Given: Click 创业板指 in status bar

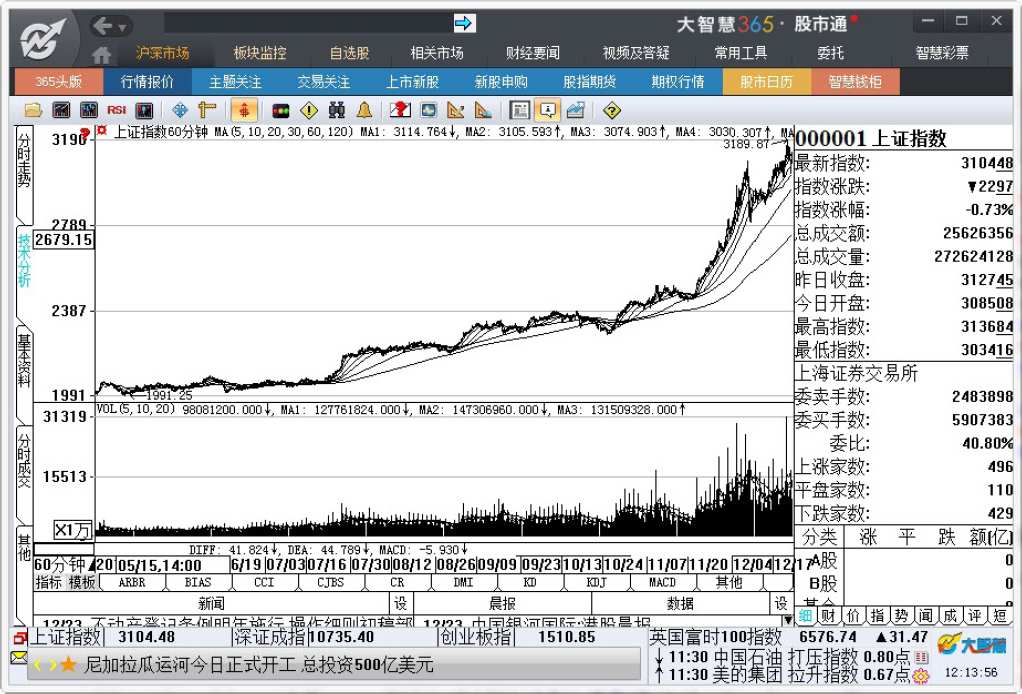Looking at the screenshot, I should tap(476, 637).
